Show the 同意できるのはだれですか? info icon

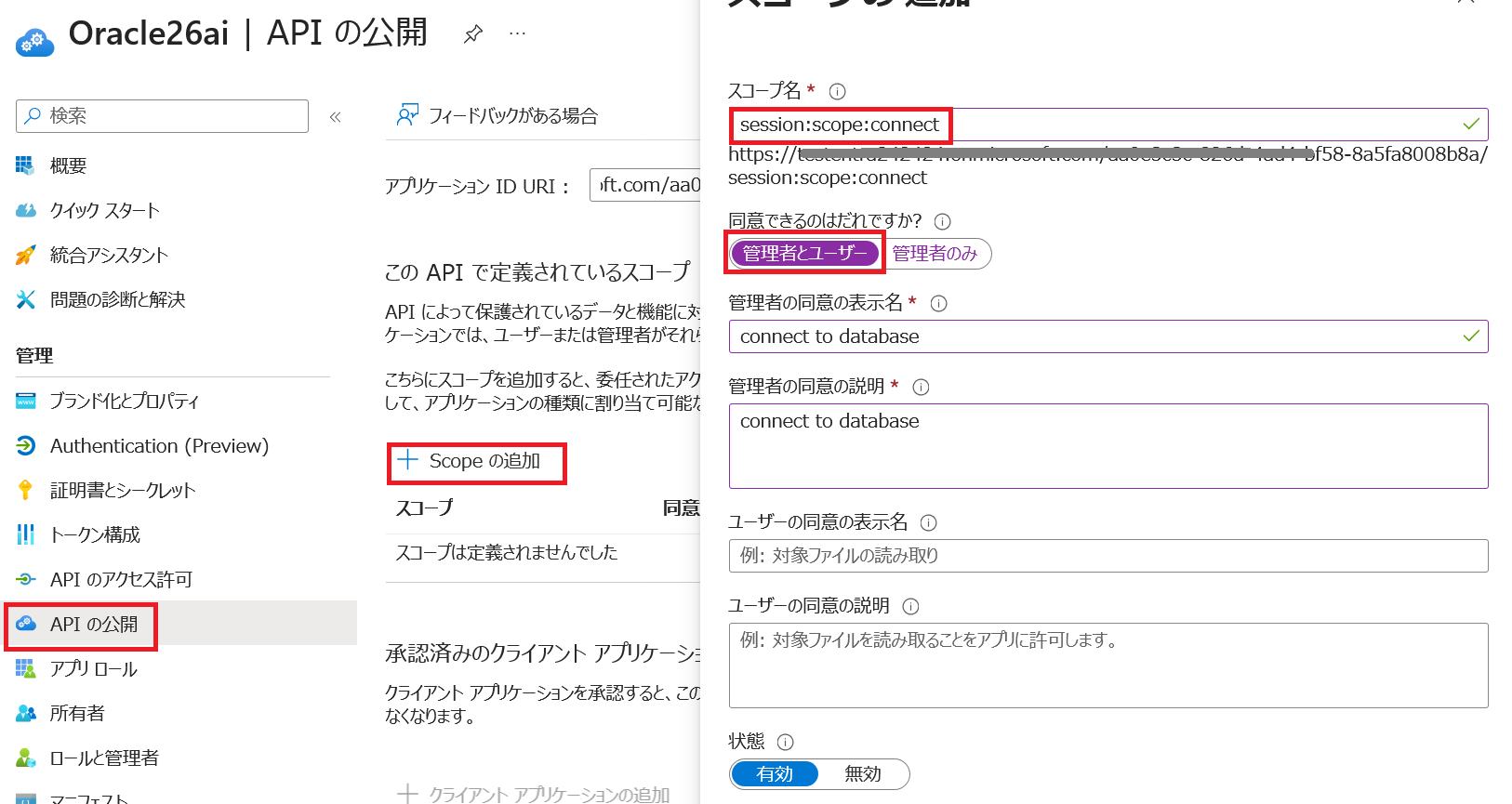(x=942, y=221)
